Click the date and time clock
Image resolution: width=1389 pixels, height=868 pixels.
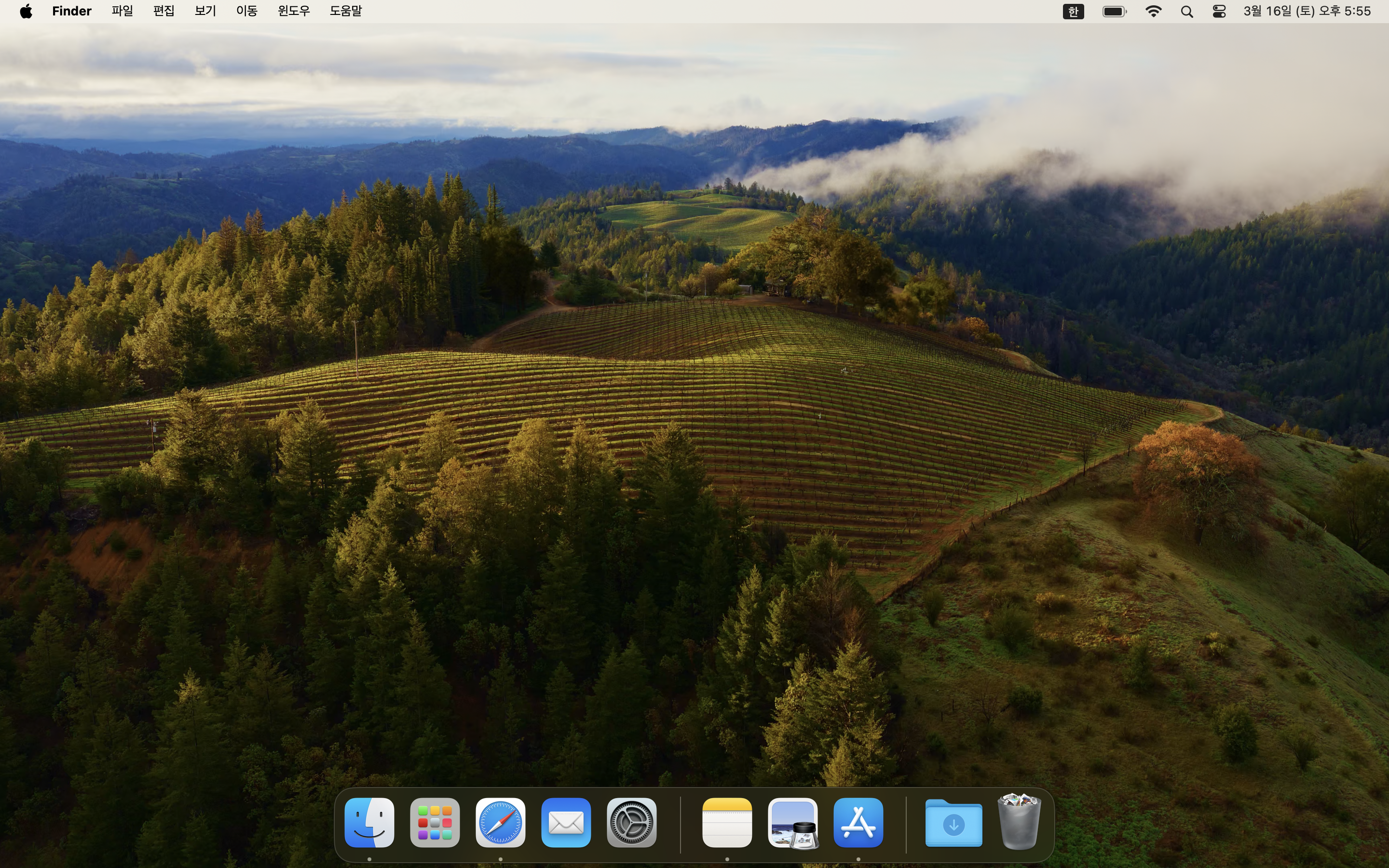(1307, 11)
